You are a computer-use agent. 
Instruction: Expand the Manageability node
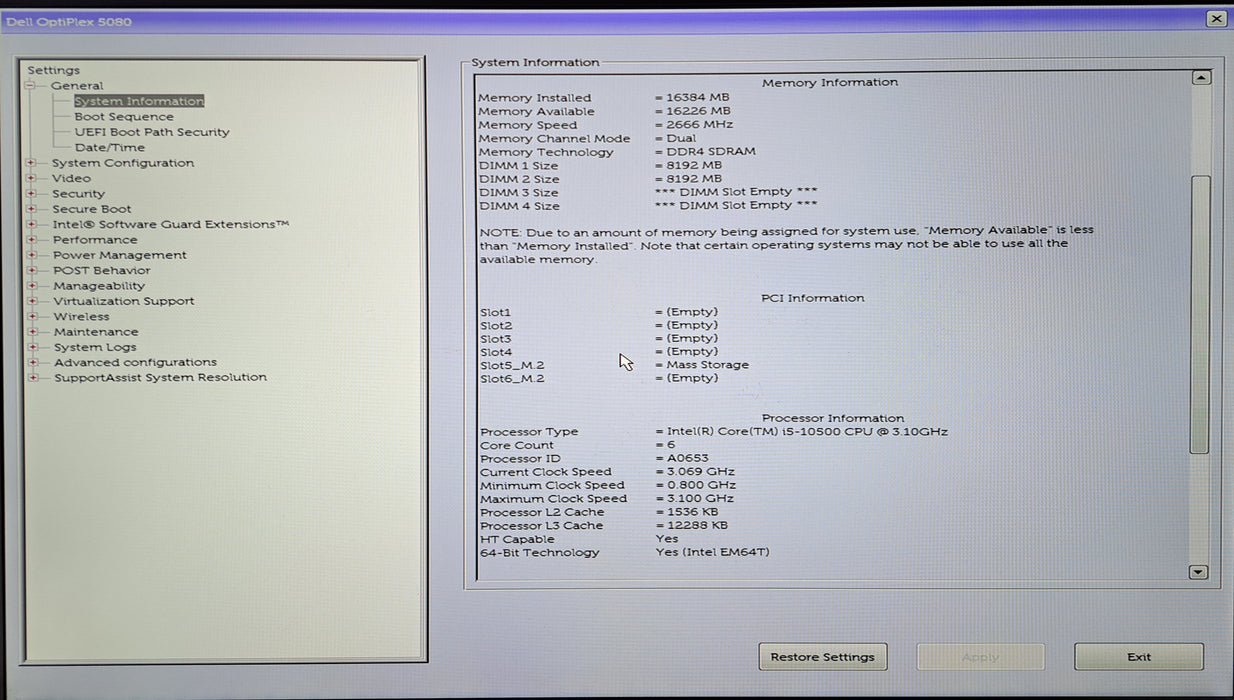pyautogui.click(x=32, y=286)
